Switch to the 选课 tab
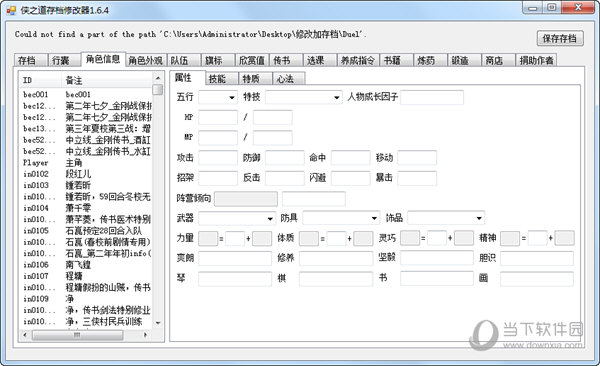The image size is (600, 366). click(320, 60)
